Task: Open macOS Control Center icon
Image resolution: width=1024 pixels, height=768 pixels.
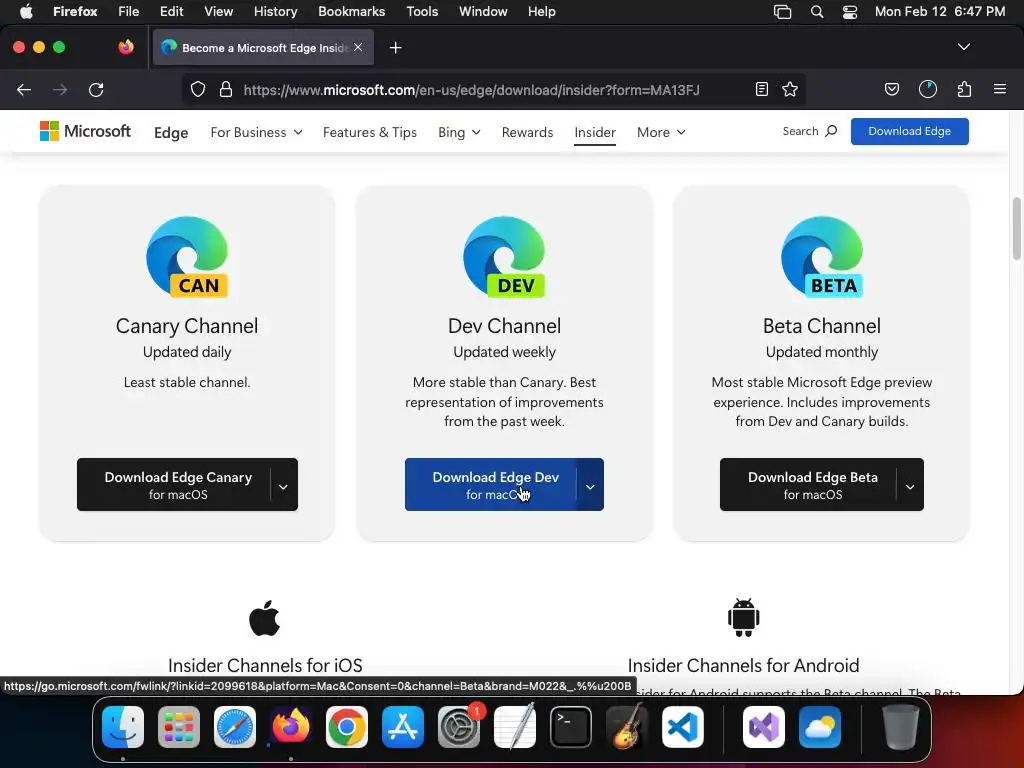Action: click(x=850, y=11)
